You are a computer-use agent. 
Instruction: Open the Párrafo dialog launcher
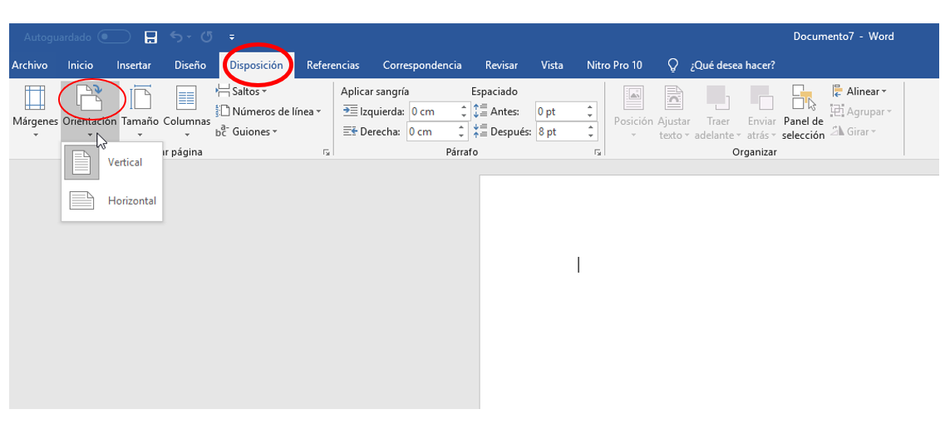[x=598, y=152]
